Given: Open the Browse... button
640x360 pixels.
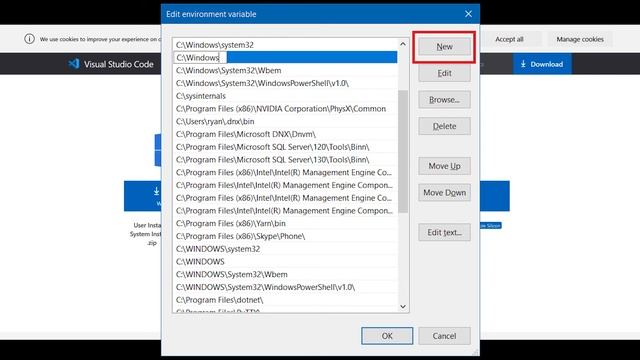Looking at the screenshot, I should pos(444,100).
